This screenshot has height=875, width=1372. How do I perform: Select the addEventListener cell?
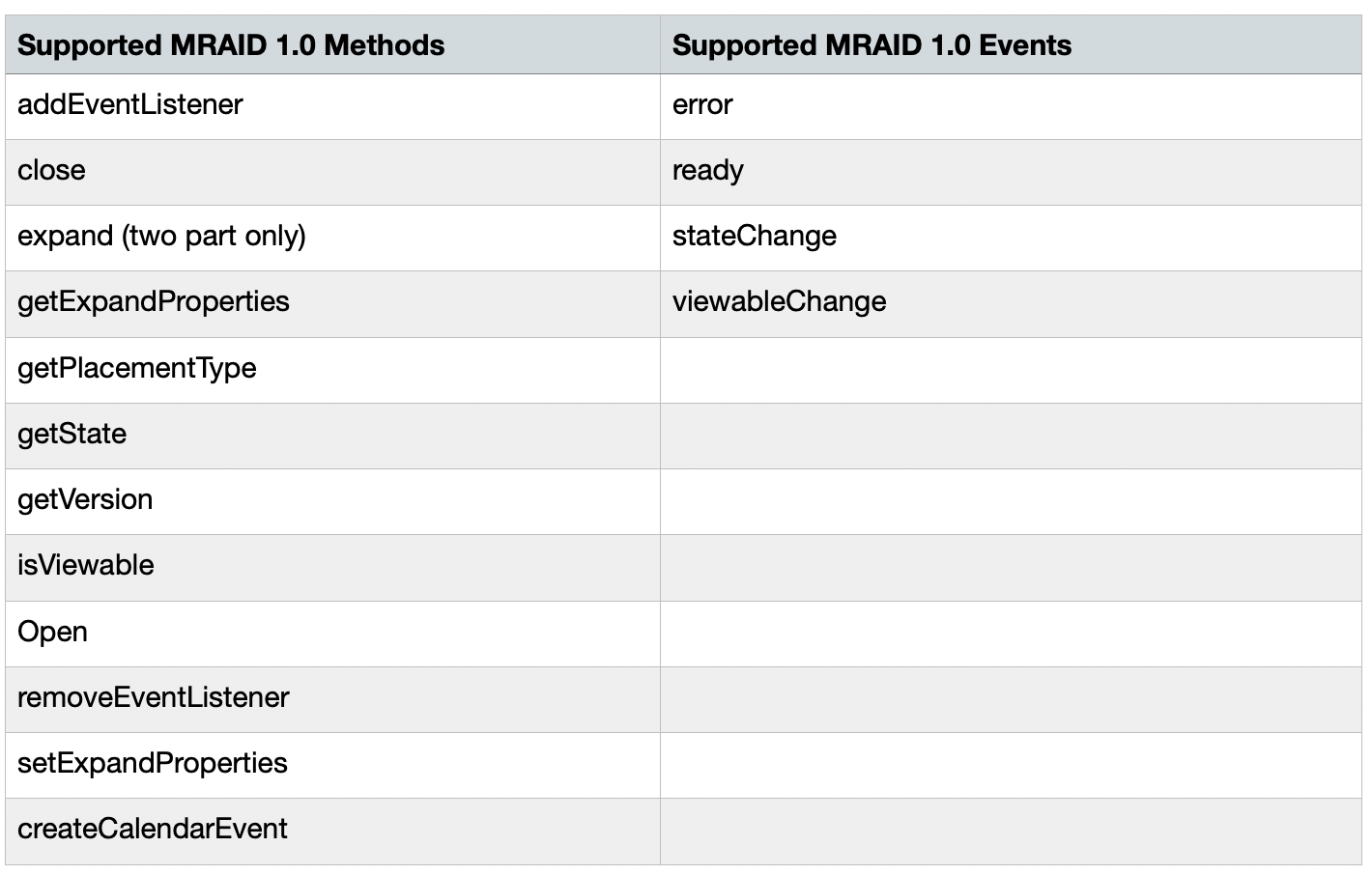pyautogui.click(x=130, y=104)
